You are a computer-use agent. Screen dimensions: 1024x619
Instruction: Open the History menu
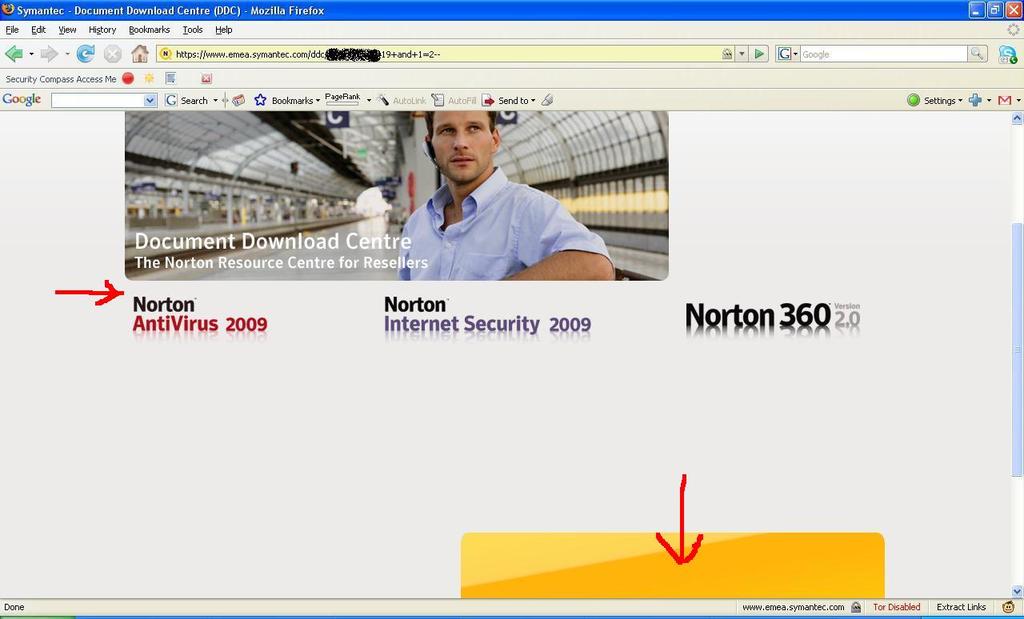103,30
